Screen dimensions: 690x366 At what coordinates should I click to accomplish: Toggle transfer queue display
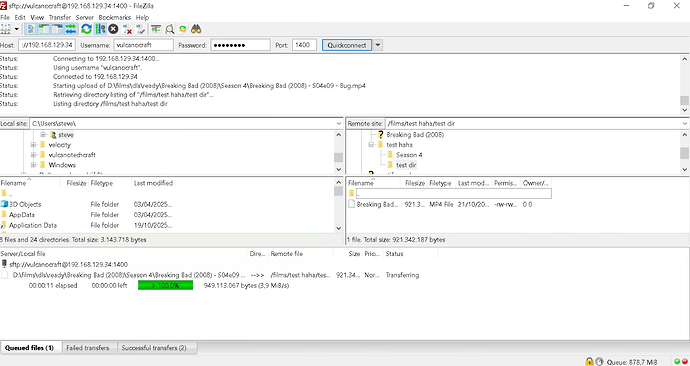(x=70, y=29)
